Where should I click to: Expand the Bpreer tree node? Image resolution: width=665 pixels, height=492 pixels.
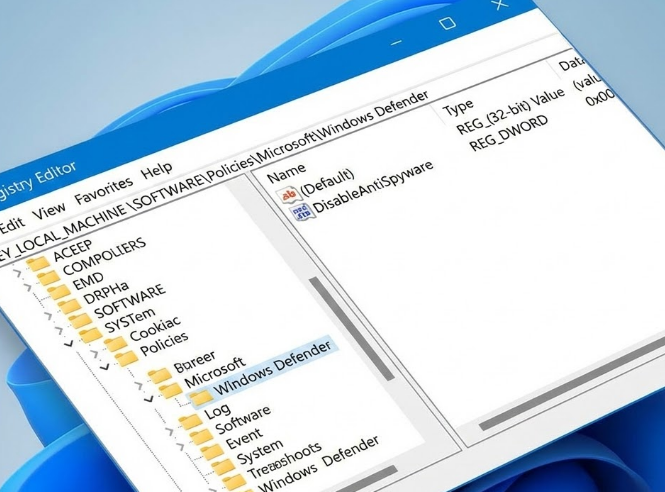pos(139,385)
